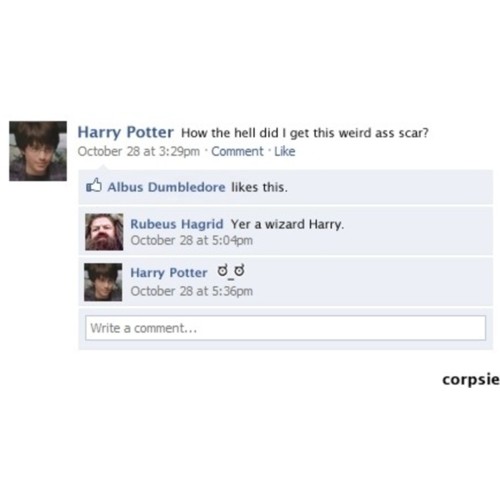500x500 pixels.
Task: Open Harry Potter's main post profile picture
Action: tap(38, 151)
